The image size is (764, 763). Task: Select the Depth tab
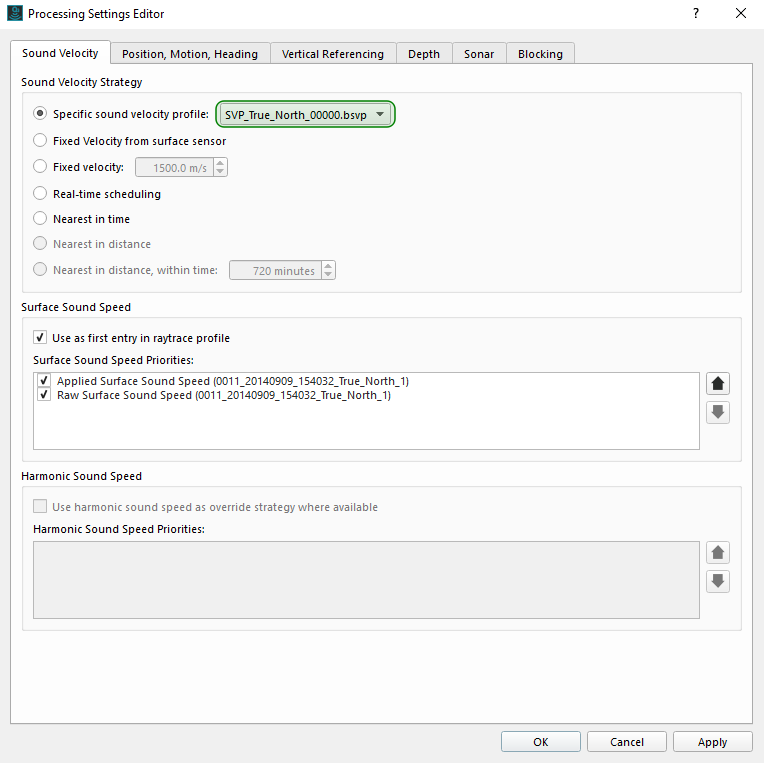(424, 54)
